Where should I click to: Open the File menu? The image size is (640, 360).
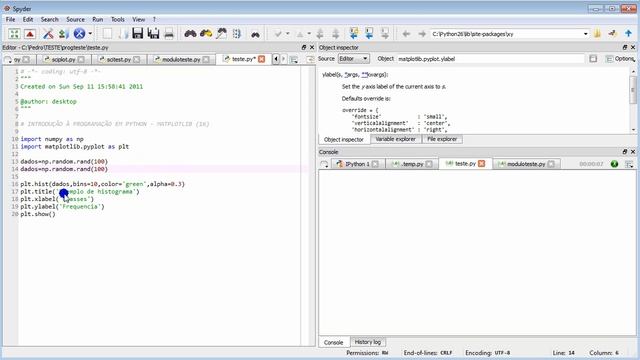[10, 19]
